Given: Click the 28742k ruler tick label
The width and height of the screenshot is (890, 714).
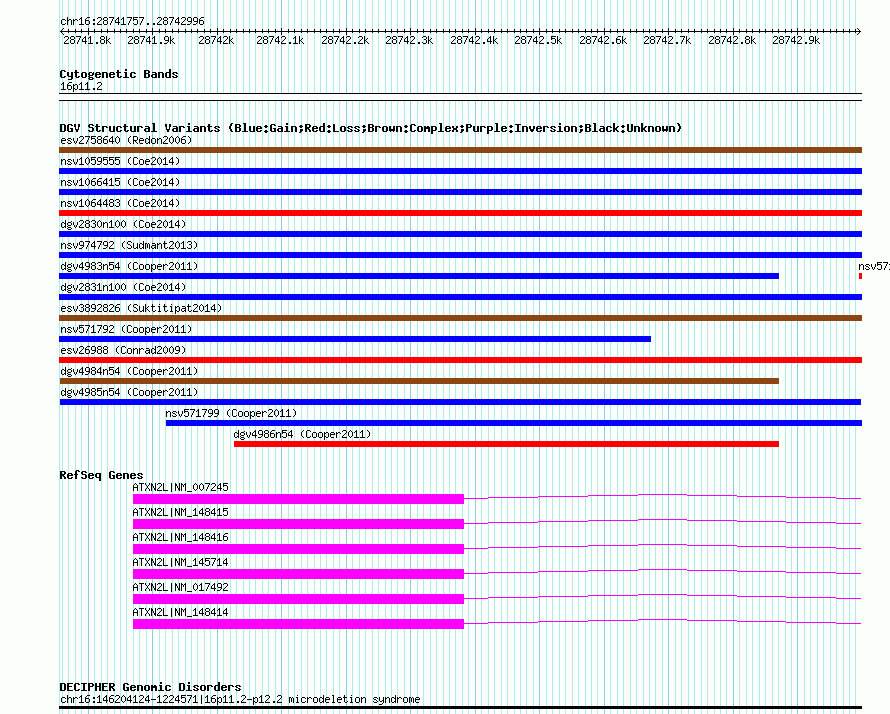Looking at the screenshot, I should pyautogui.click(x=216, y=40).
